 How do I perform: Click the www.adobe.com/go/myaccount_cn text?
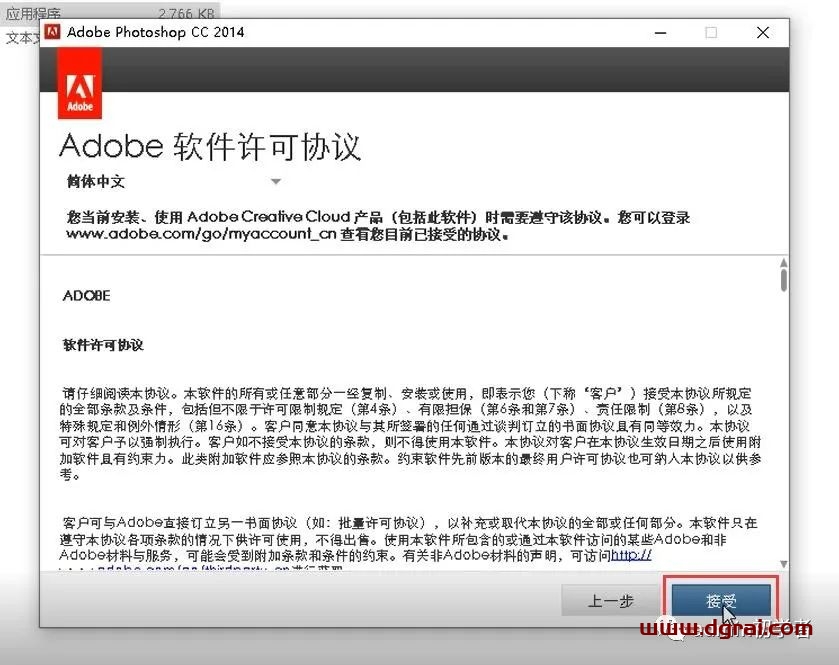click(201, 234)
